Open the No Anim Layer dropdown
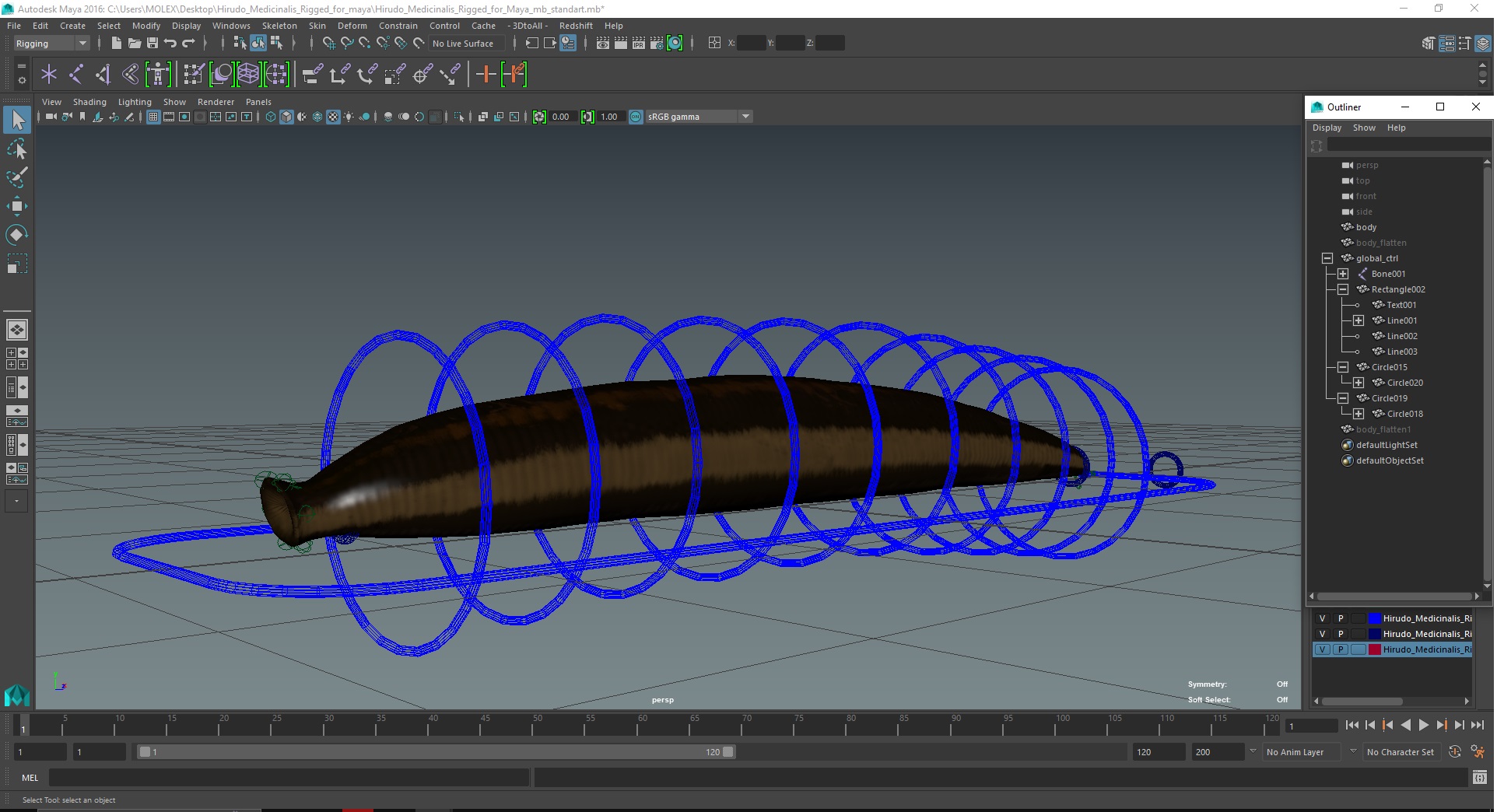 [x=1302, y=752]
